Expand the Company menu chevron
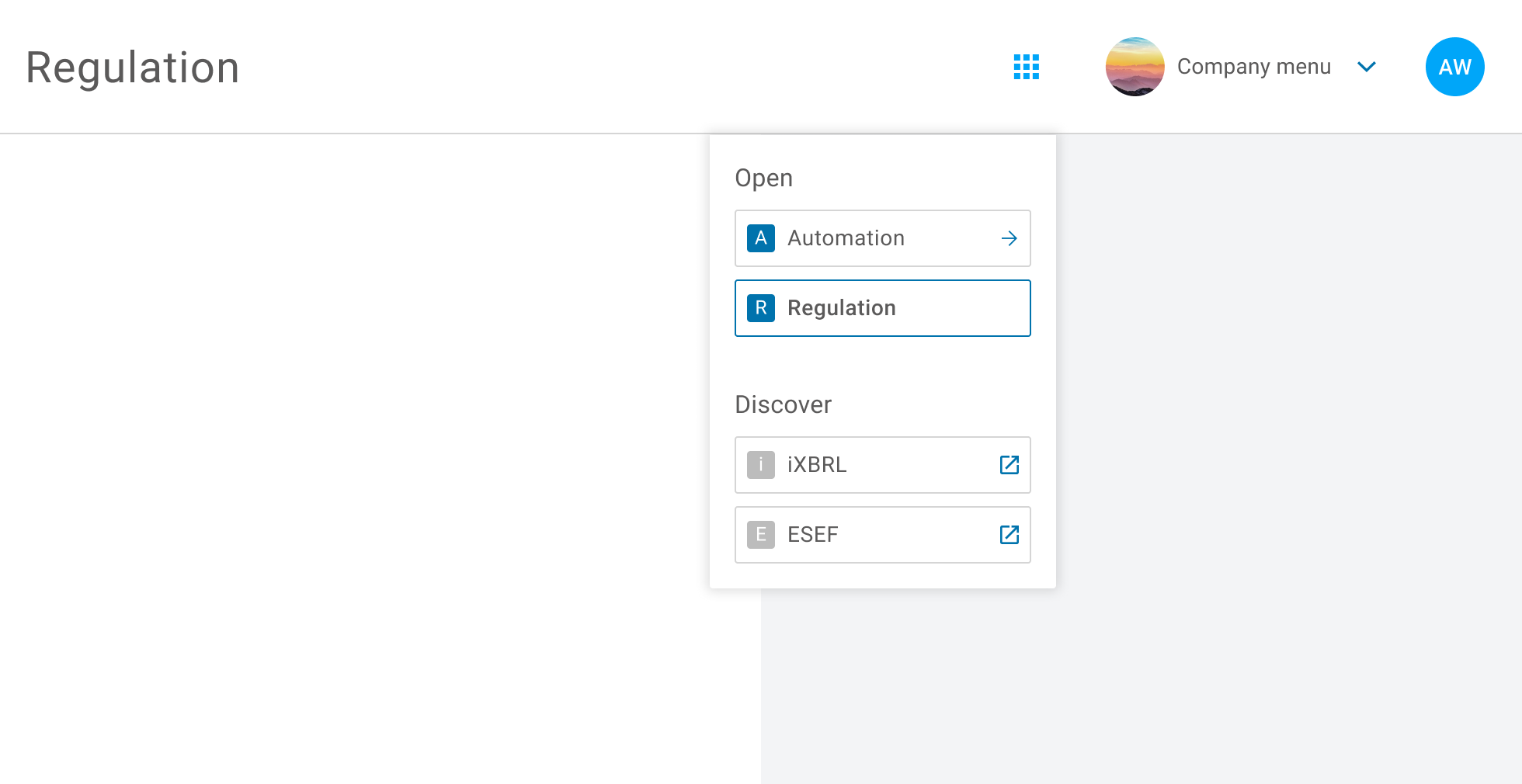Screen dimensions: 1522x784 (1366, 67)
